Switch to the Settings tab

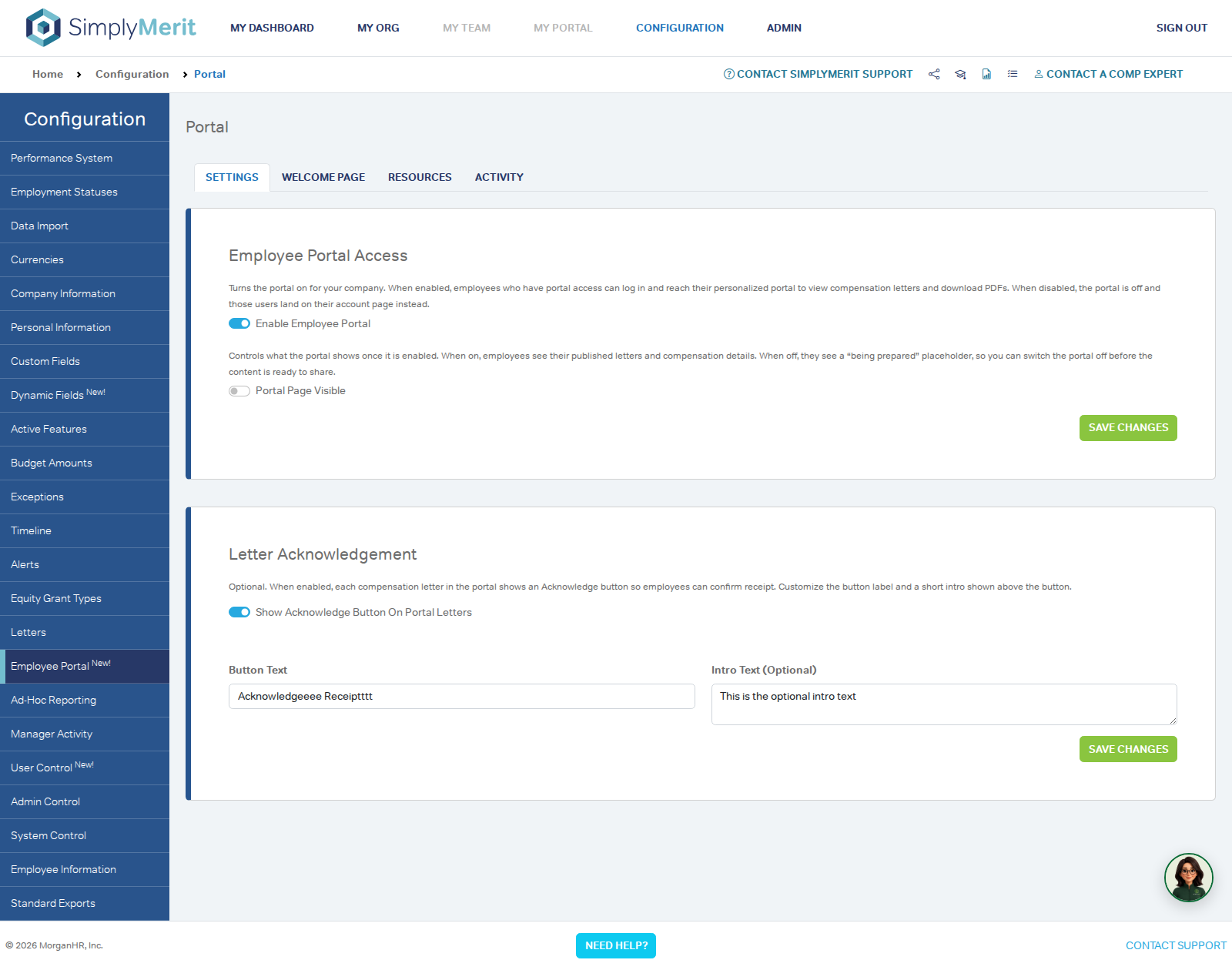coord(232,177)
